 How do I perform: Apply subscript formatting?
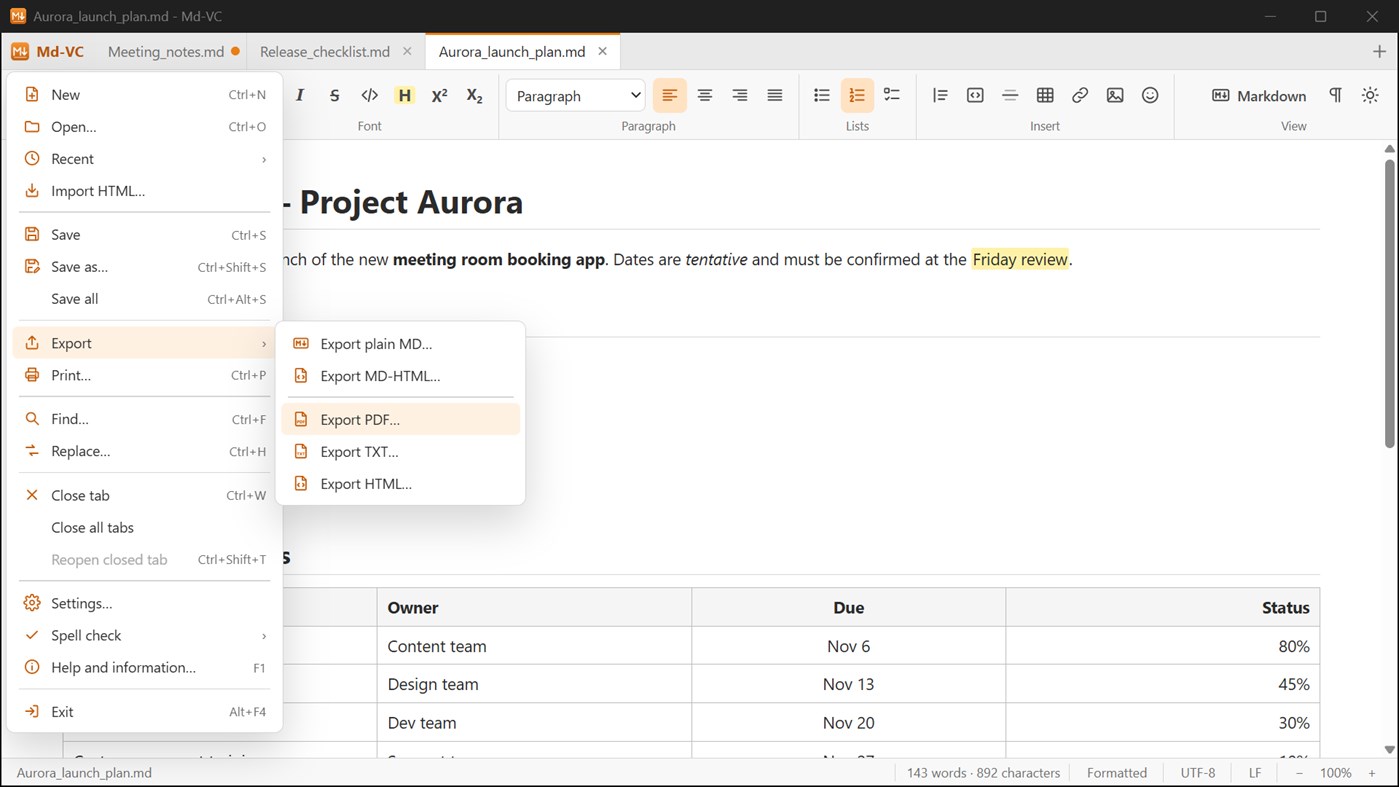point(475,96)
